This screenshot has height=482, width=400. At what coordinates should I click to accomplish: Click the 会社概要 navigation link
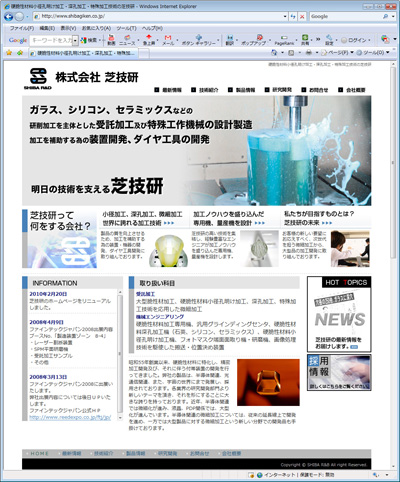[x=352, y=90]
